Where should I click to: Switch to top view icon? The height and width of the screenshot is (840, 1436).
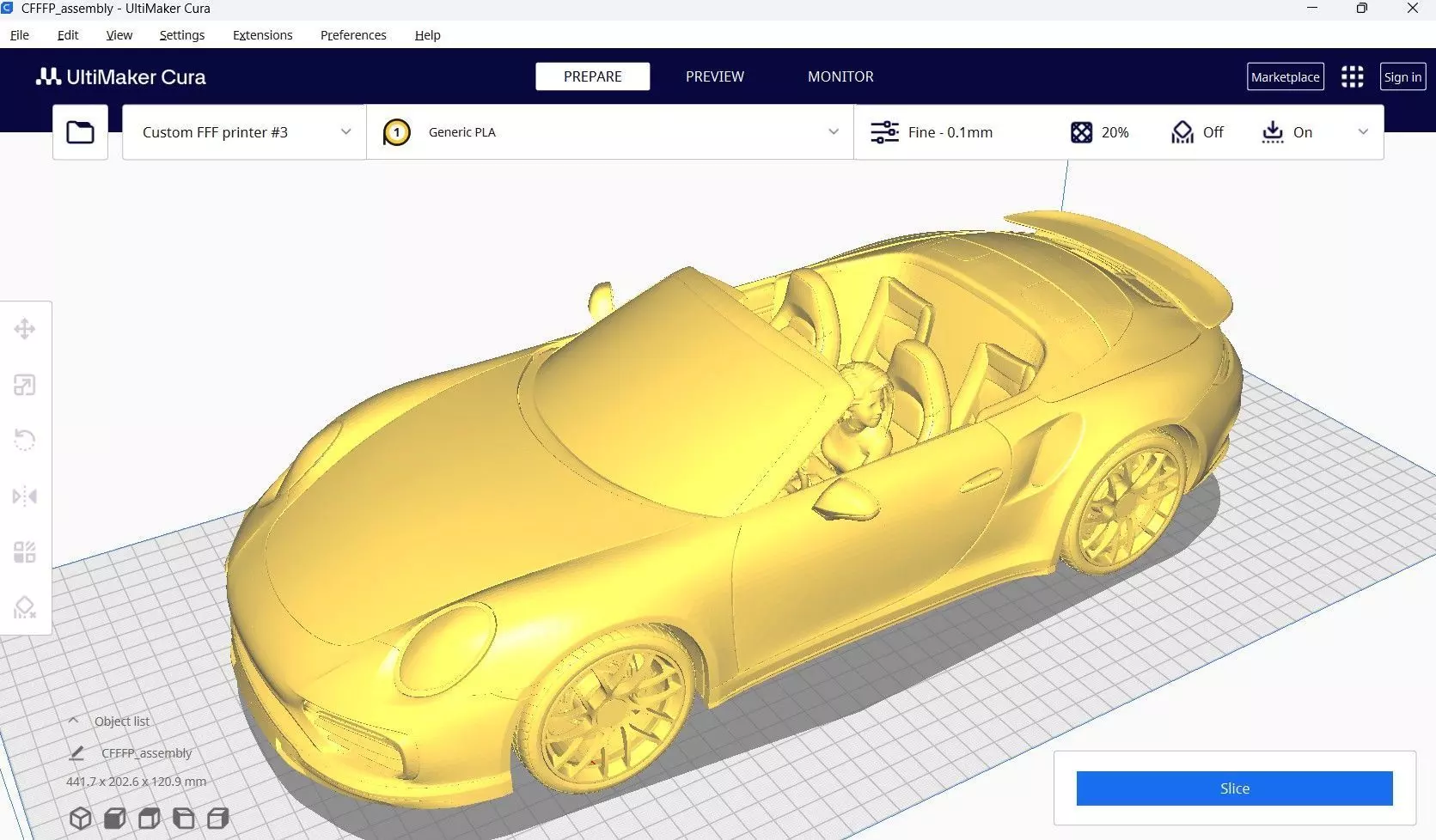[x=149, y=818]
